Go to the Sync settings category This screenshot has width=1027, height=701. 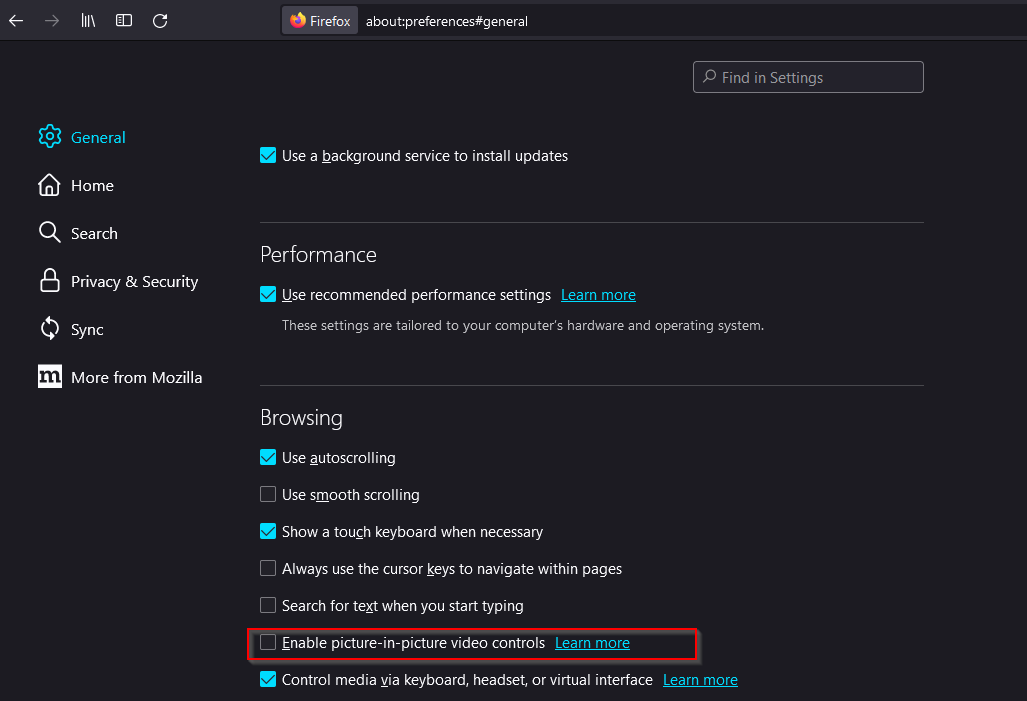coord(87,330)
